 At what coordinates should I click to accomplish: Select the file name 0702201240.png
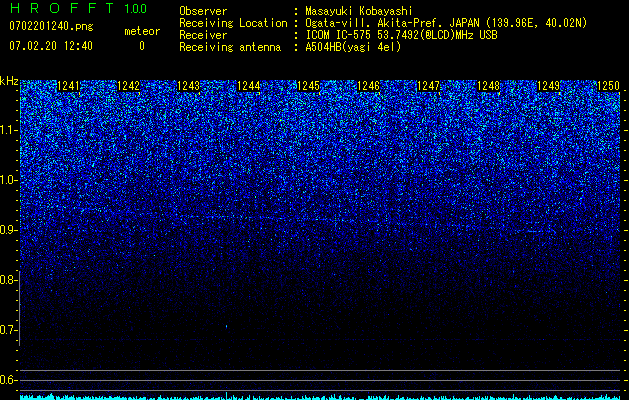click(x=51, y=27)
